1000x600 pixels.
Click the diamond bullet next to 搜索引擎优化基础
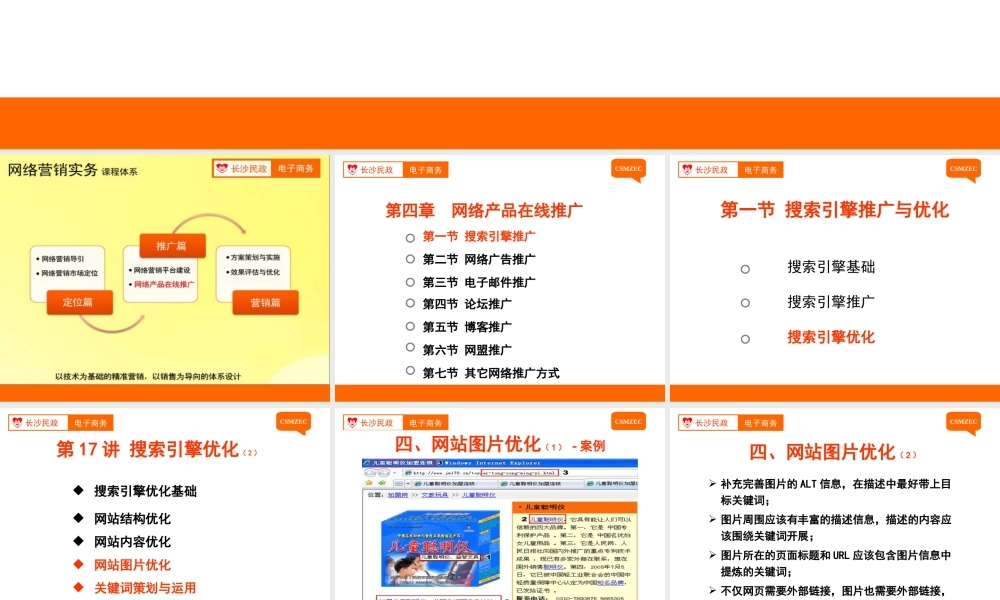[77, 491]
